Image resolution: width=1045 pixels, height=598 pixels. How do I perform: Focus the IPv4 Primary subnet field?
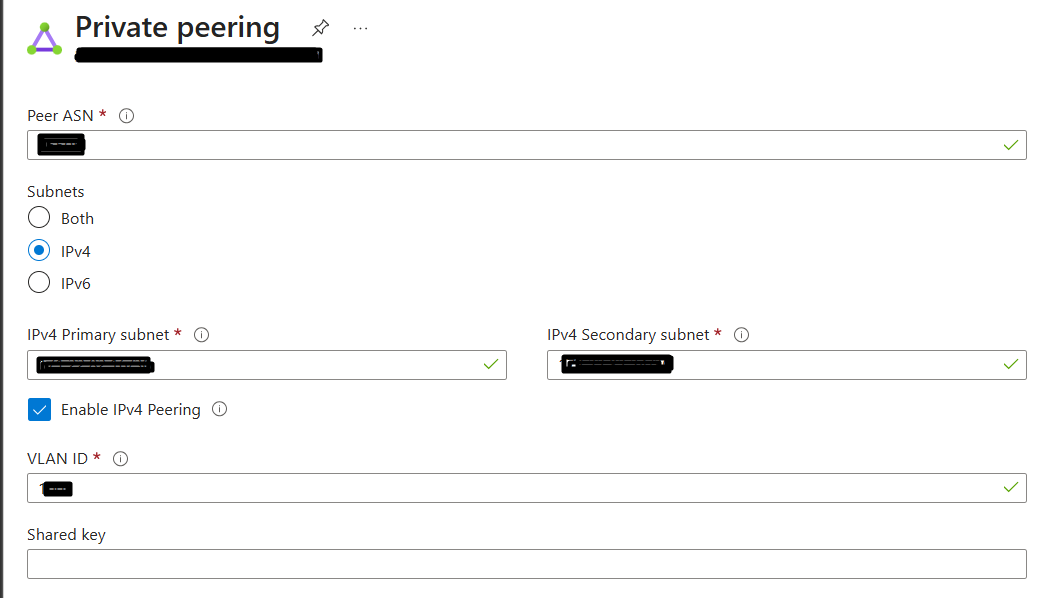267,365
